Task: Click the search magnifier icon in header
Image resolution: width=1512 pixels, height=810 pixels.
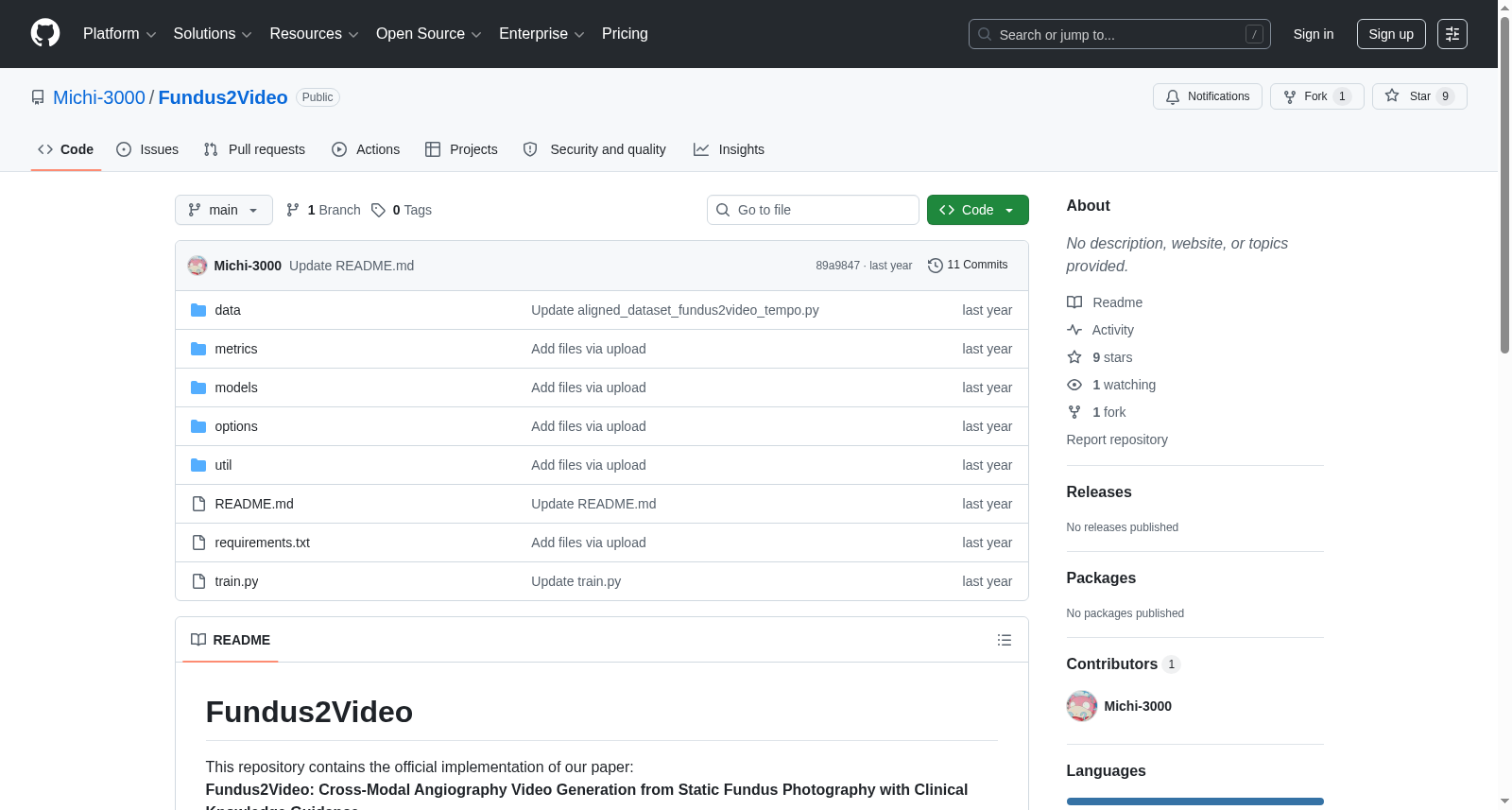Action: pyautogui.click(x=985, y=34)
